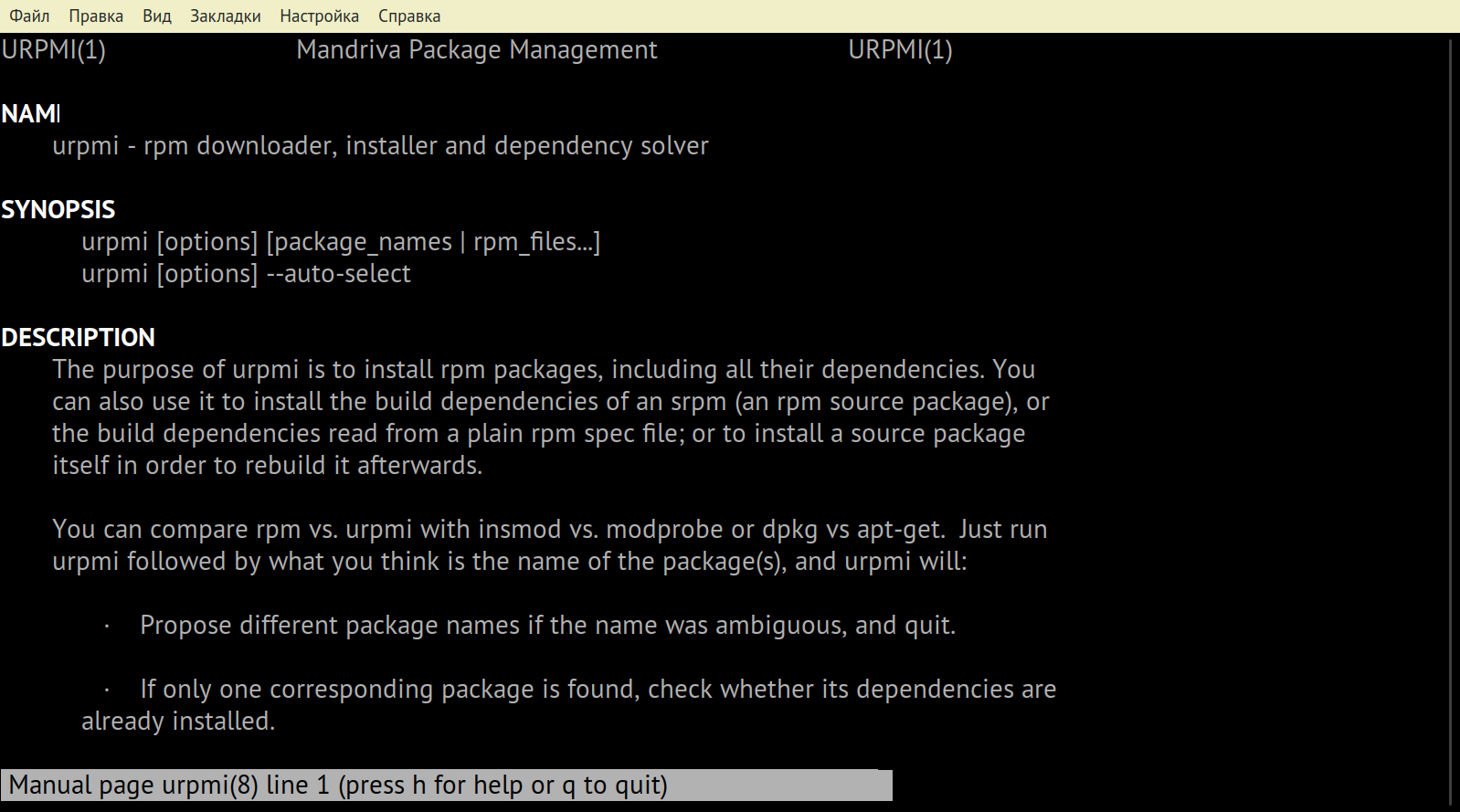
Task: Click the "If only one corresponding package" bullet line
Action: pos(598,689)
